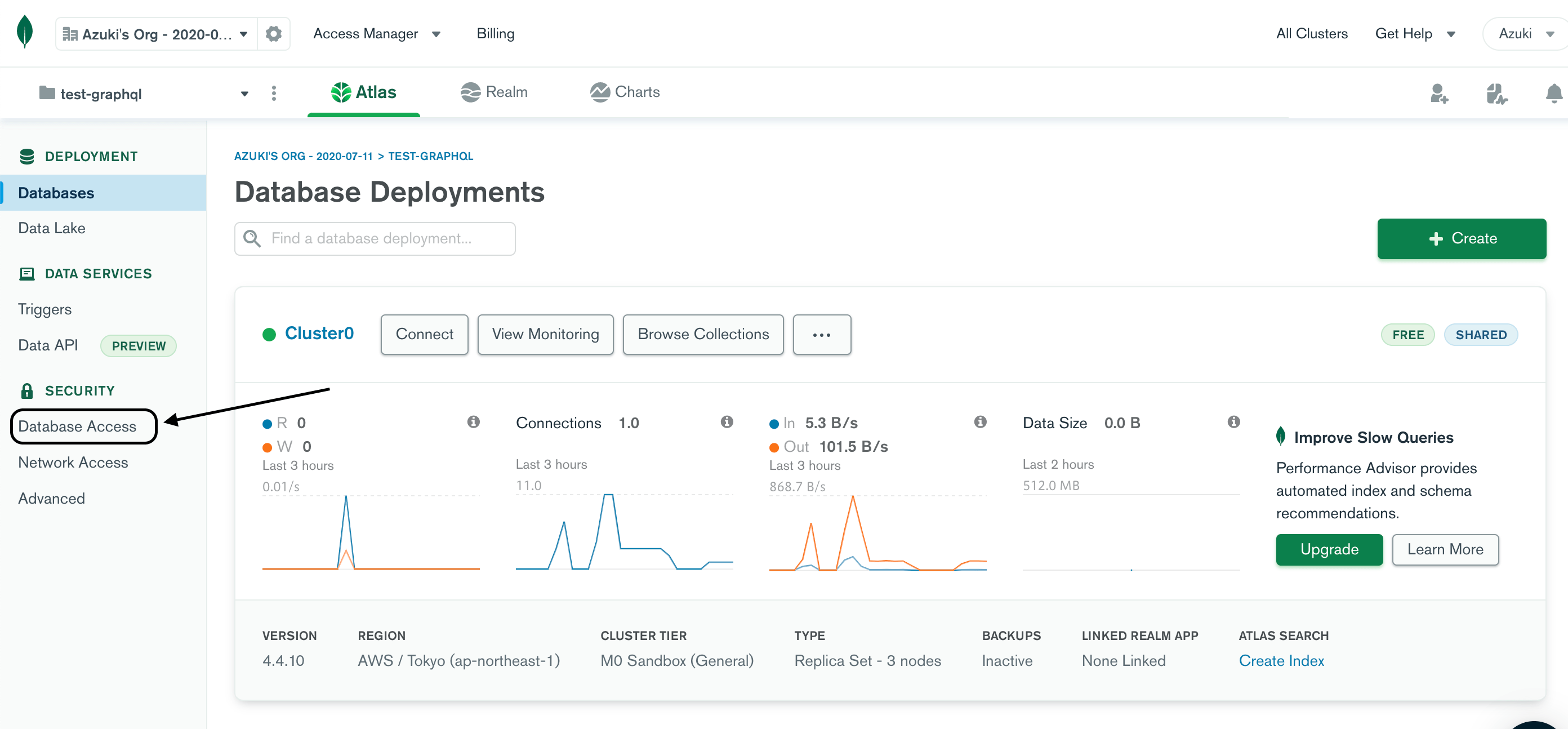Image resolution: width=1568 pixels, height=729 pixels.
Task: Click Browse Collections button
Action: pyautogui.click(x=703, y=334)
